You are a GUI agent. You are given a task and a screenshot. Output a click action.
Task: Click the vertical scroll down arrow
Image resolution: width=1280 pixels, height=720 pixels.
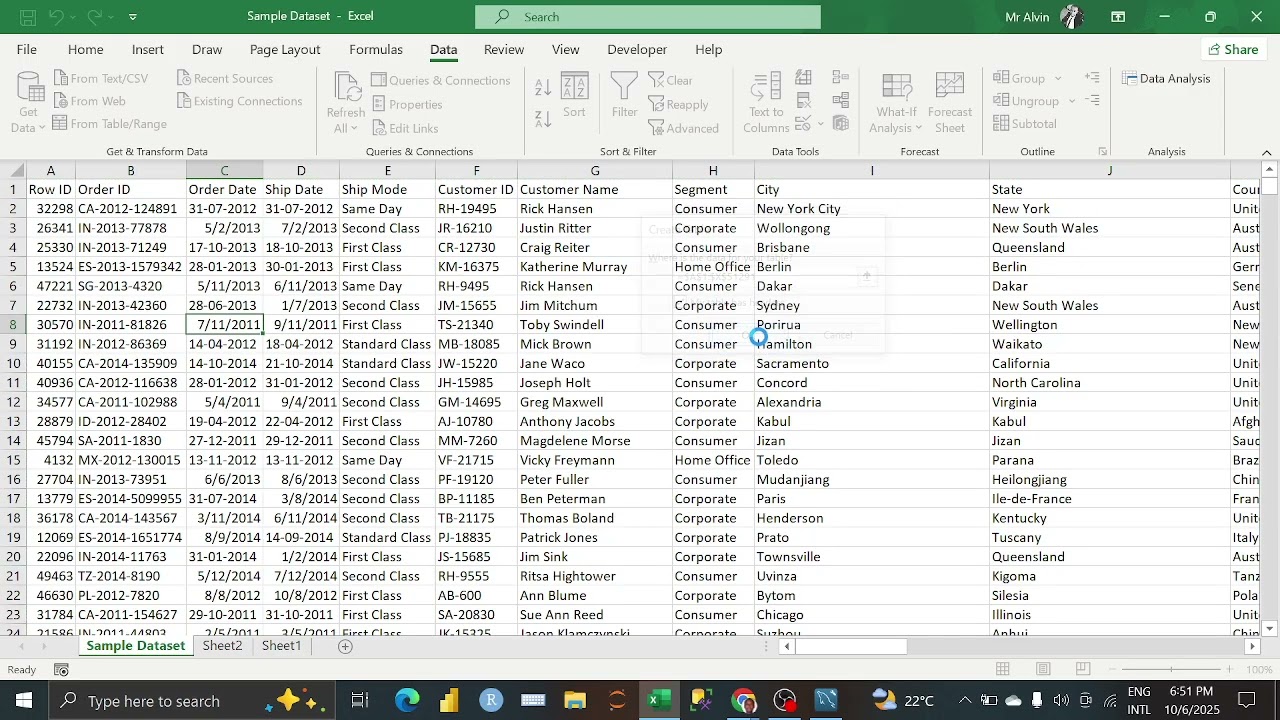(x=1270, y=629)
